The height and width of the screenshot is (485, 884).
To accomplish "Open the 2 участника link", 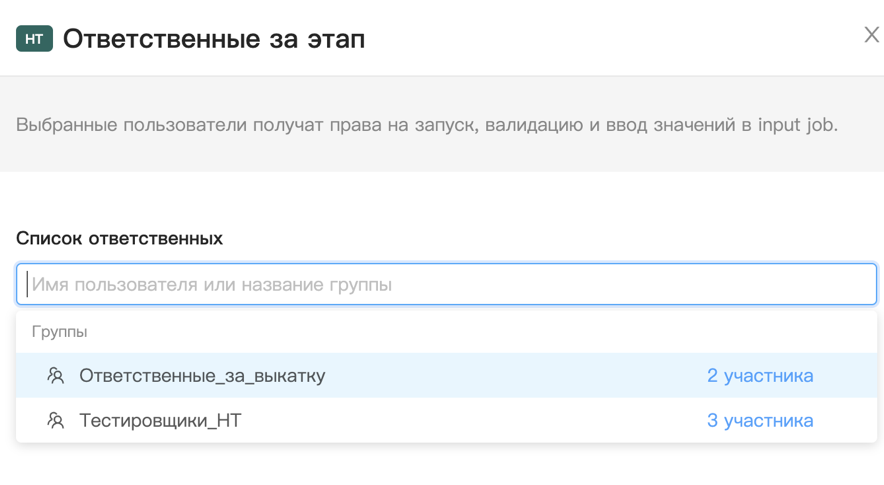I will [x=759, y=376].
